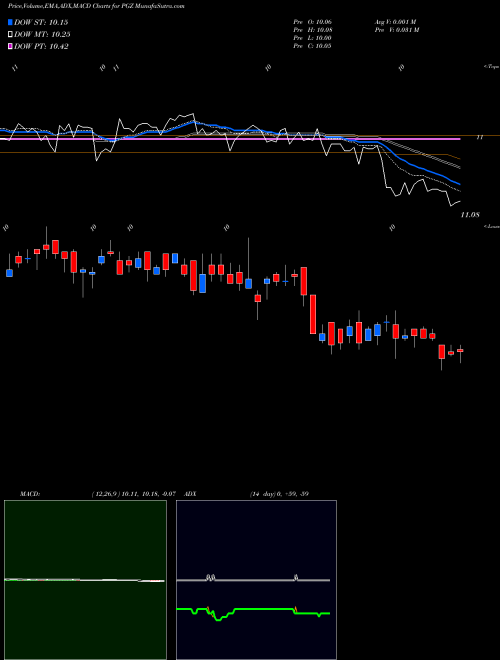The height and width of the screenshot is (660, 500).
Task: Click MACD values '(12,26,9) 10.11, 10.18, -0.07'
Action: [x=136, y=494]
